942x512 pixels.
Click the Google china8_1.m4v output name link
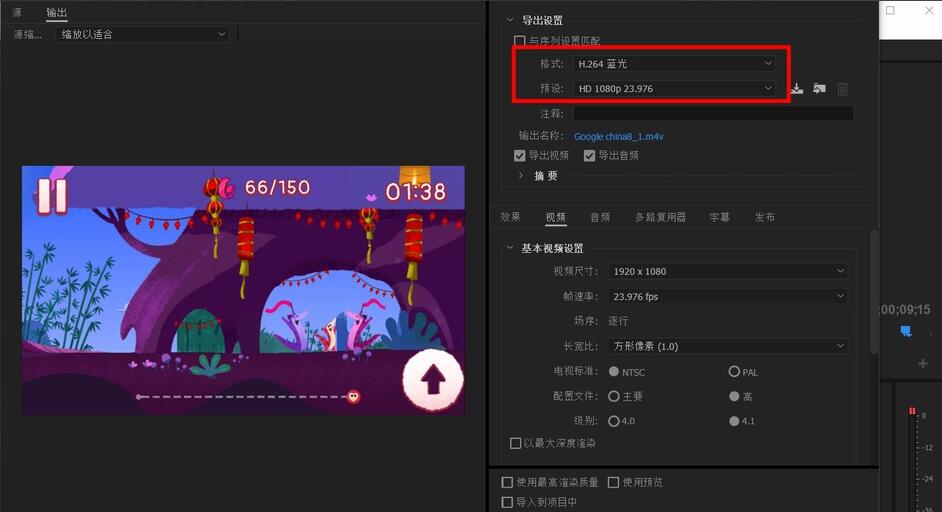point(619,136)
